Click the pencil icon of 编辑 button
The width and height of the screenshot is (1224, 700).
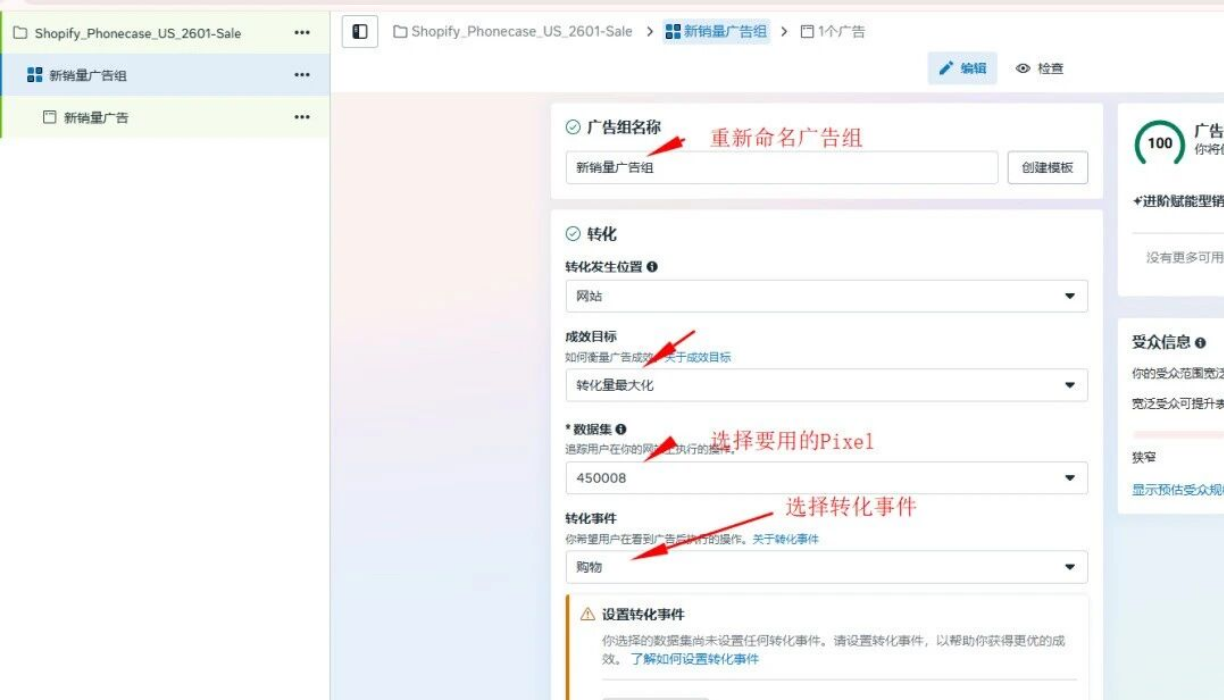[946, 68]
